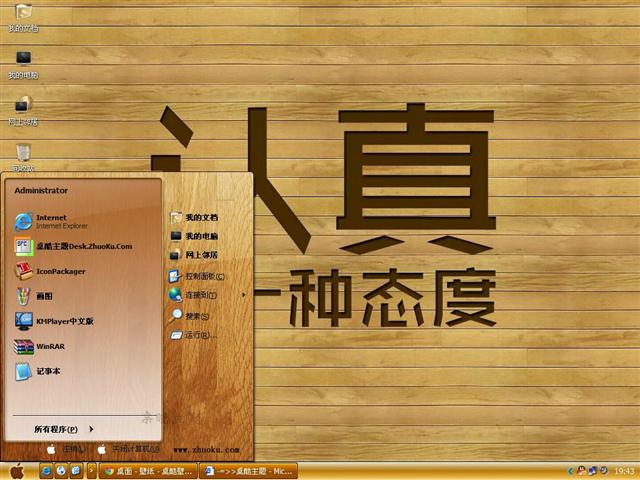Screen dimensions: 640x480
Task: Expand the quick launch overflow arrow
Action: pyautogui.click(x=91, y=471)
